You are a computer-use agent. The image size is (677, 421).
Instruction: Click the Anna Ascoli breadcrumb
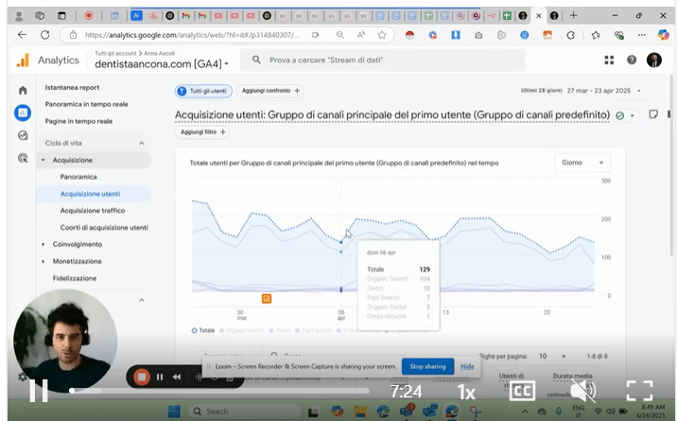[159, 53]
